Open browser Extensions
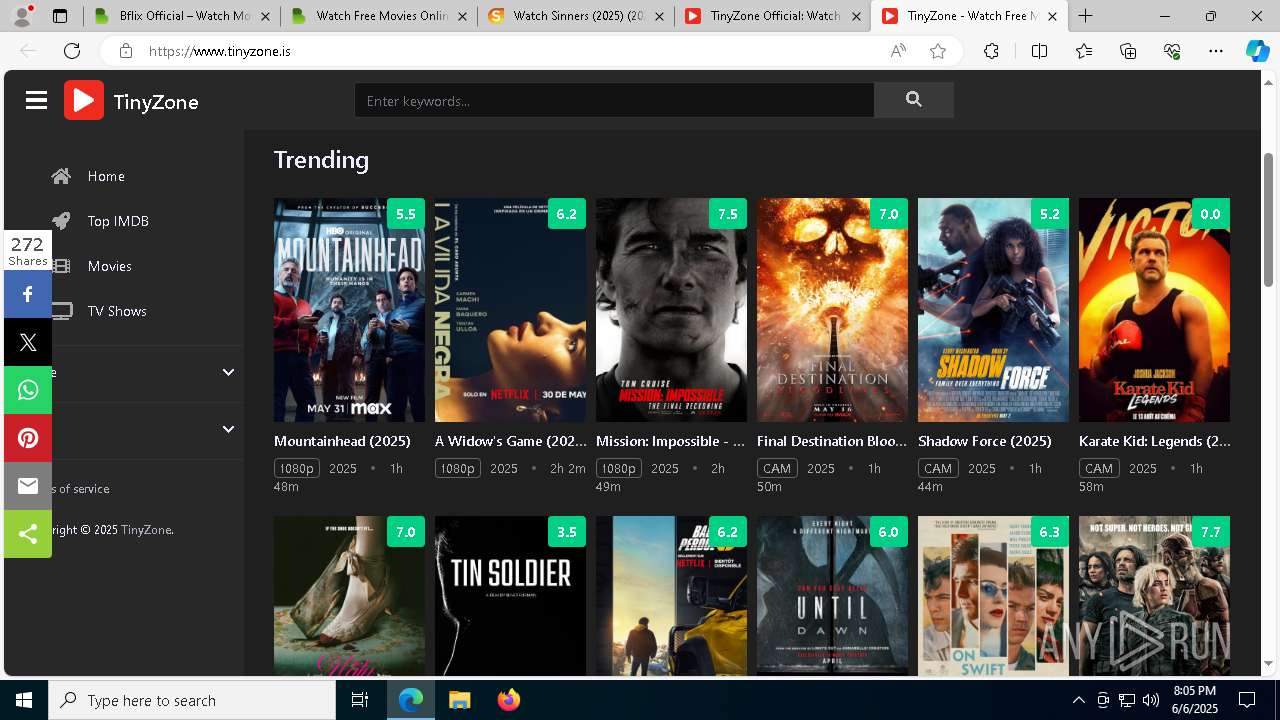The height and width of the screenshot is (720, 1280). [991, 51]
